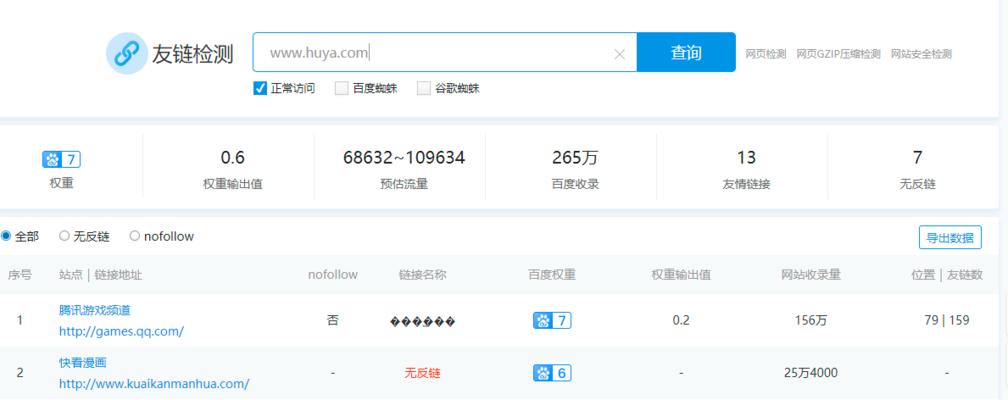This screenshot has height=400, width=1008.
Task: Click the 25万4000 index count cell
Action: 811,373
